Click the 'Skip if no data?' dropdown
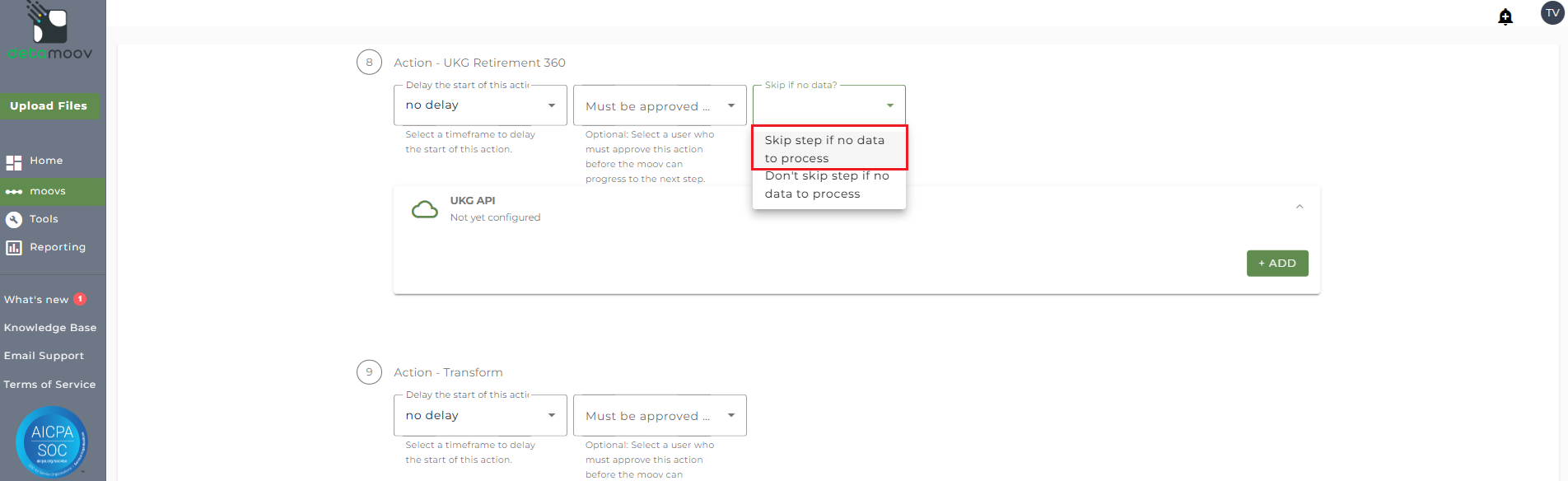Screen dimensions: 1568x481 click(829, 105)
